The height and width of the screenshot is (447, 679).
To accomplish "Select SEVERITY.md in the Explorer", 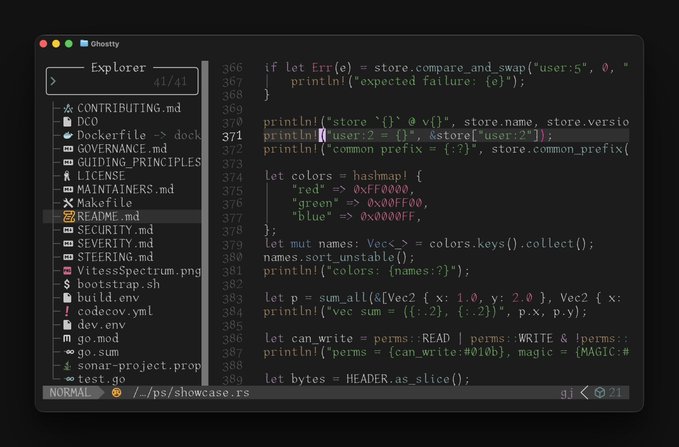I will coord(115,243).
